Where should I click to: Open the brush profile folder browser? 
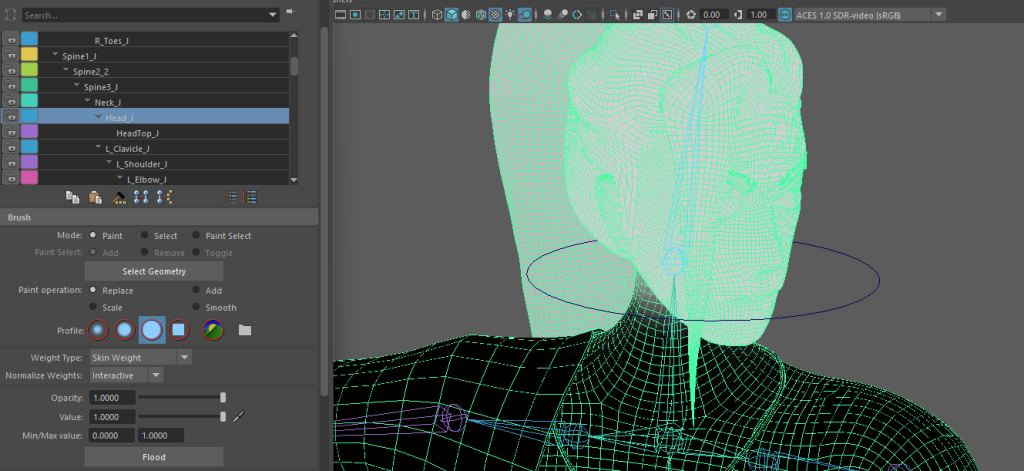[245, 329]
